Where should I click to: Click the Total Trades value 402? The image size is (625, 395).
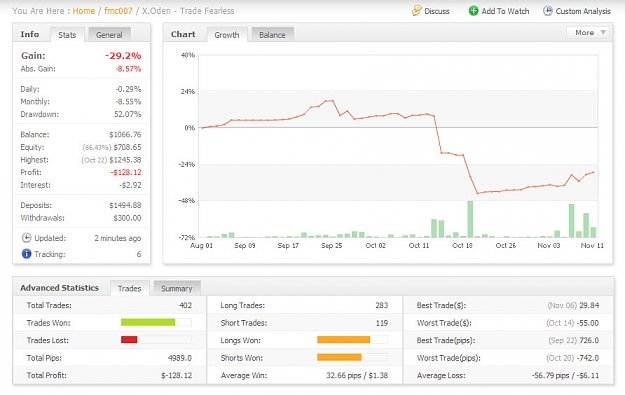point(185,305)
